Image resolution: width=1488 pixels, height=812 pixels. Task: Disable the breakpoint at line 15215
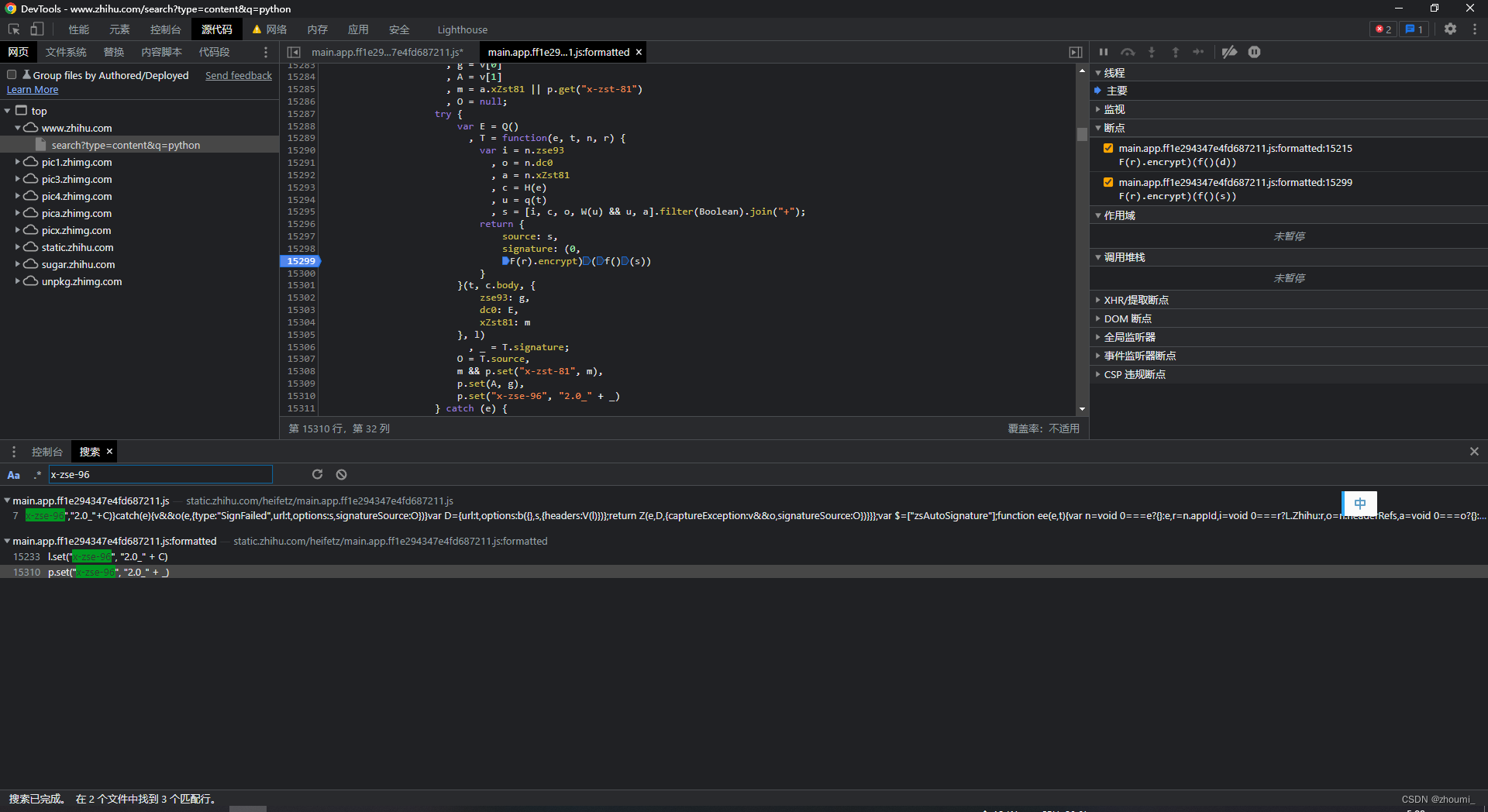1108,148
